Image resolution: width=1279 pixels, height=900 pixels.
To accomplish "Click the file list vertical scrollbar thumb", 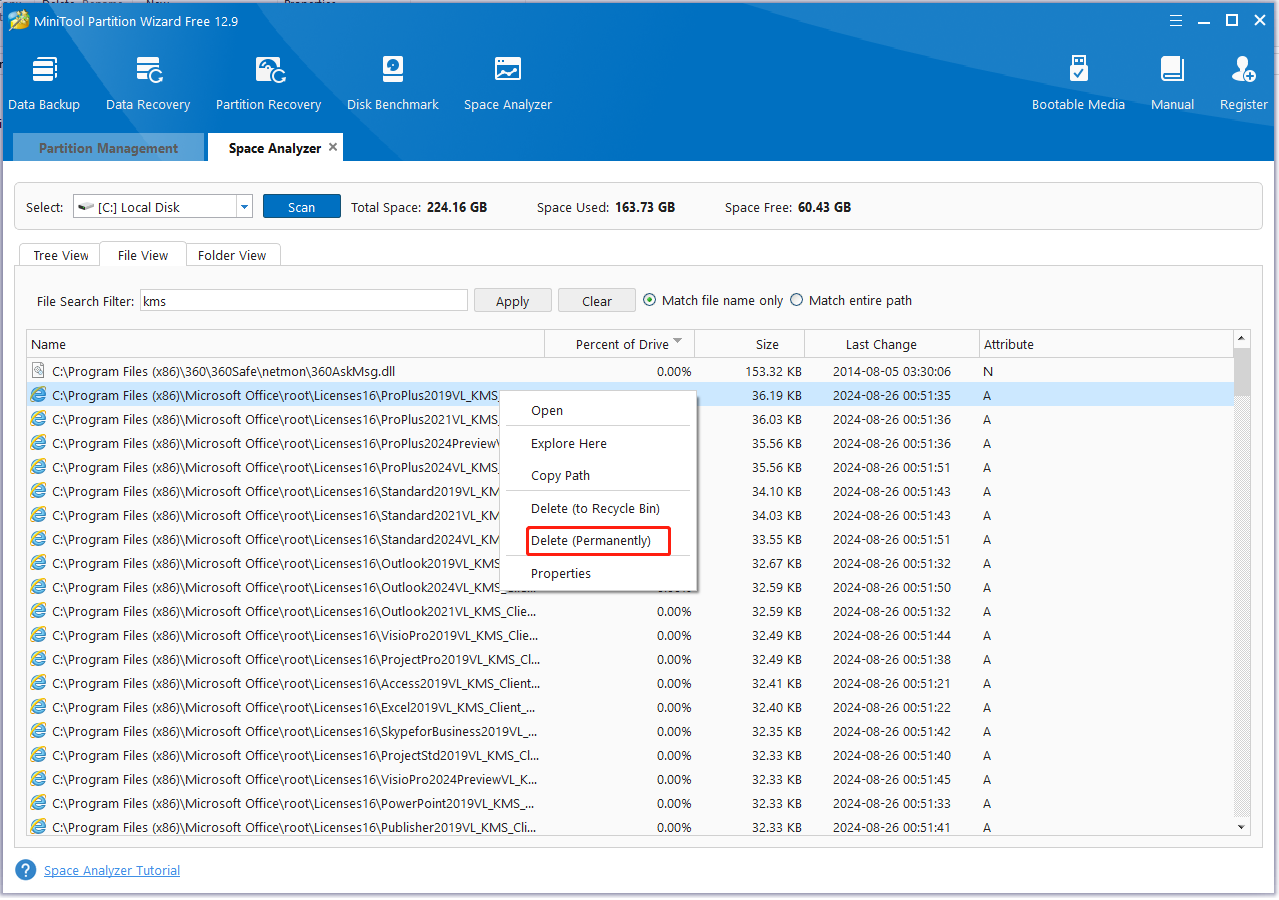I will click(1242, 372).
